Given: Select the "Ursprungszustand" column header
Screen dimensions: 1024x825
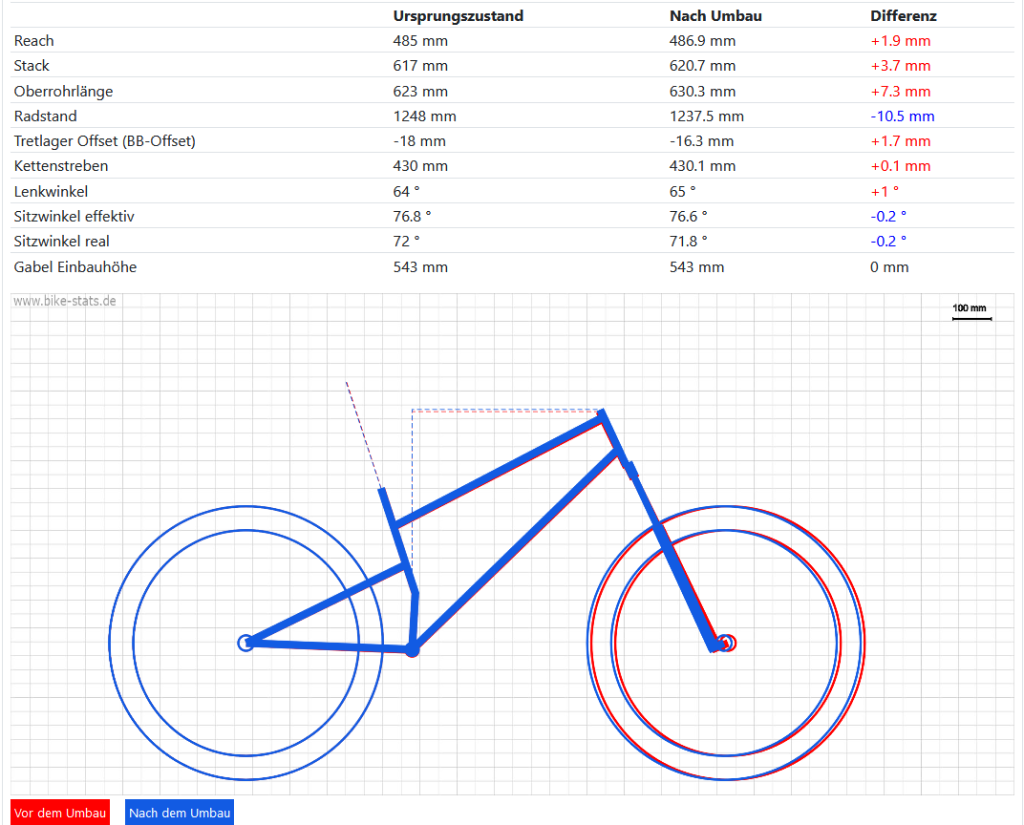Looking at the screenshot, I should click(458, 16).
